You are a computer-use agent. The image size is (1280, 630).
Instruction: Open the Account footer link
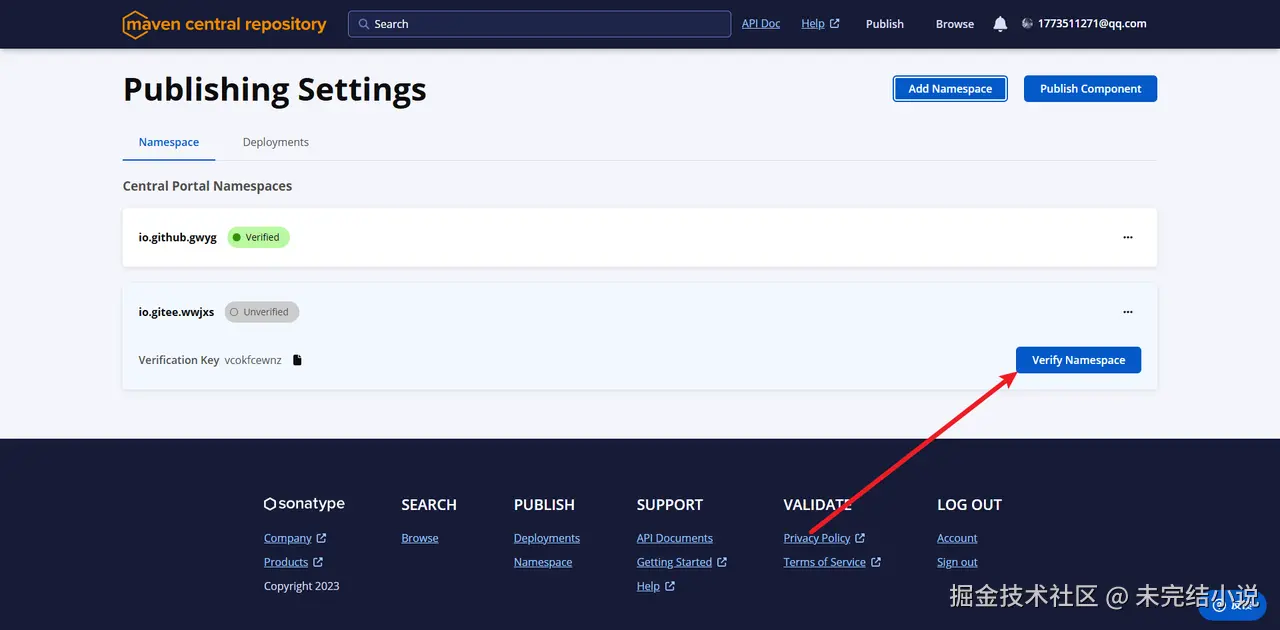957,538
